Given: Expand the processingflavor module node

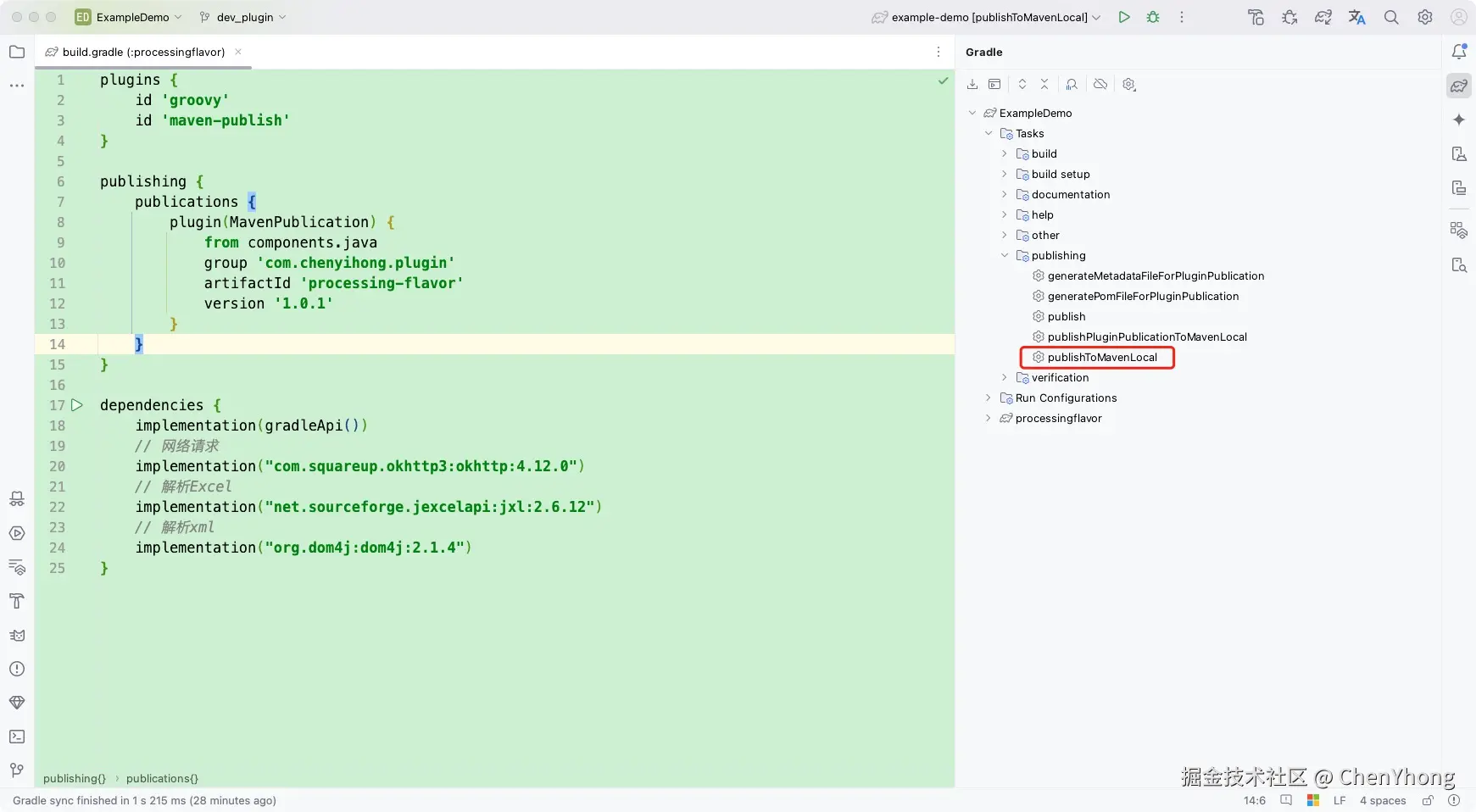Looking at the screenshot, I should tap(989, 418).
